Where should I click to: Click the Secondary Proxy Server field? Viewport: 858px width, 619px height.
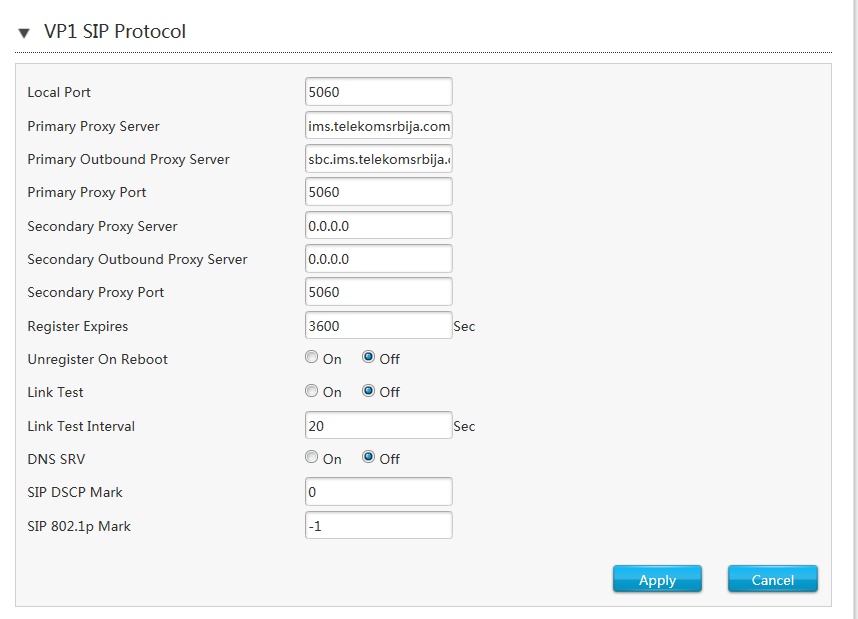pyautogui.click(x=378, y=226)
